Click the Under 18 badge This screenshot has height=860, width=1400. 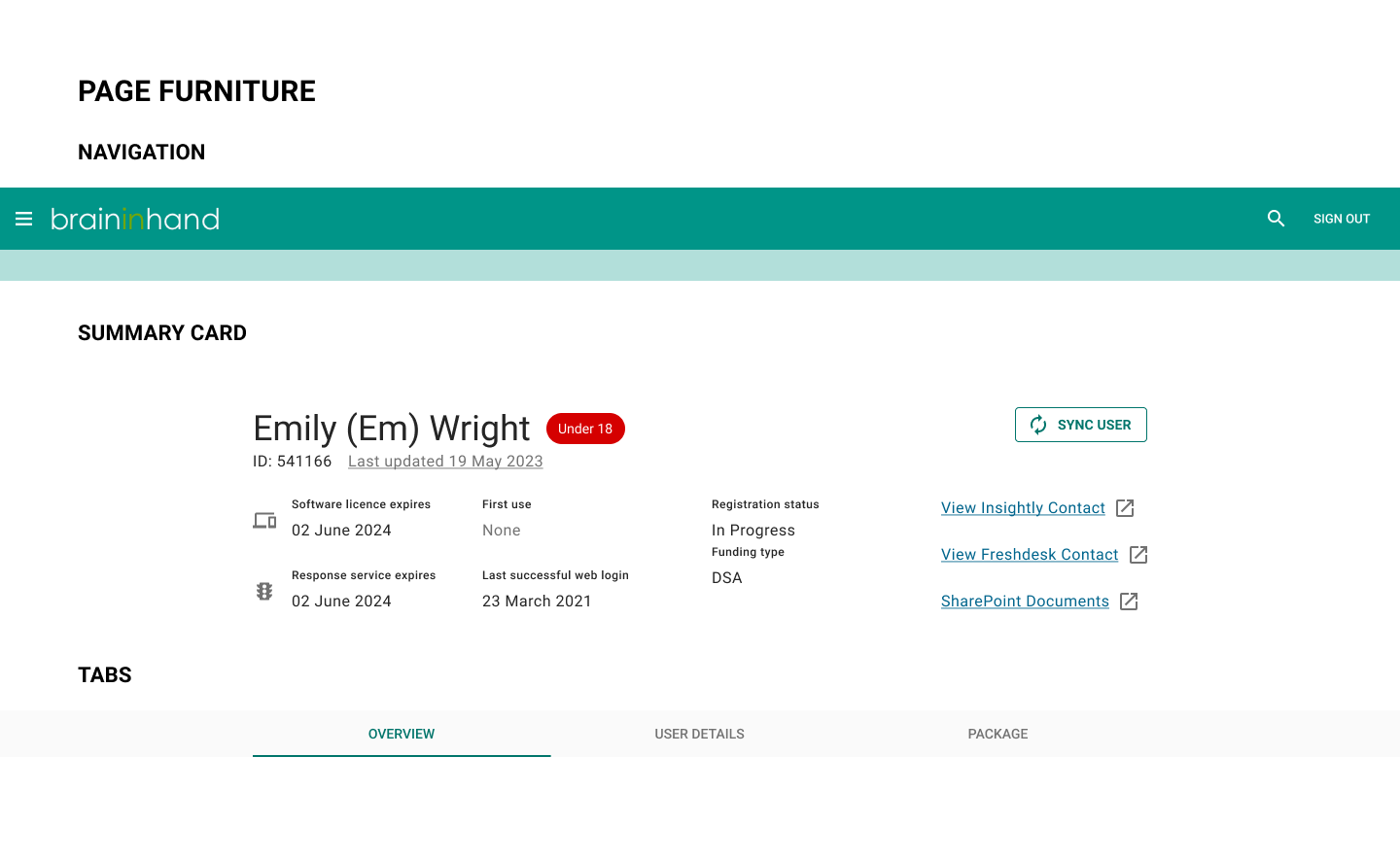(585, 429)
